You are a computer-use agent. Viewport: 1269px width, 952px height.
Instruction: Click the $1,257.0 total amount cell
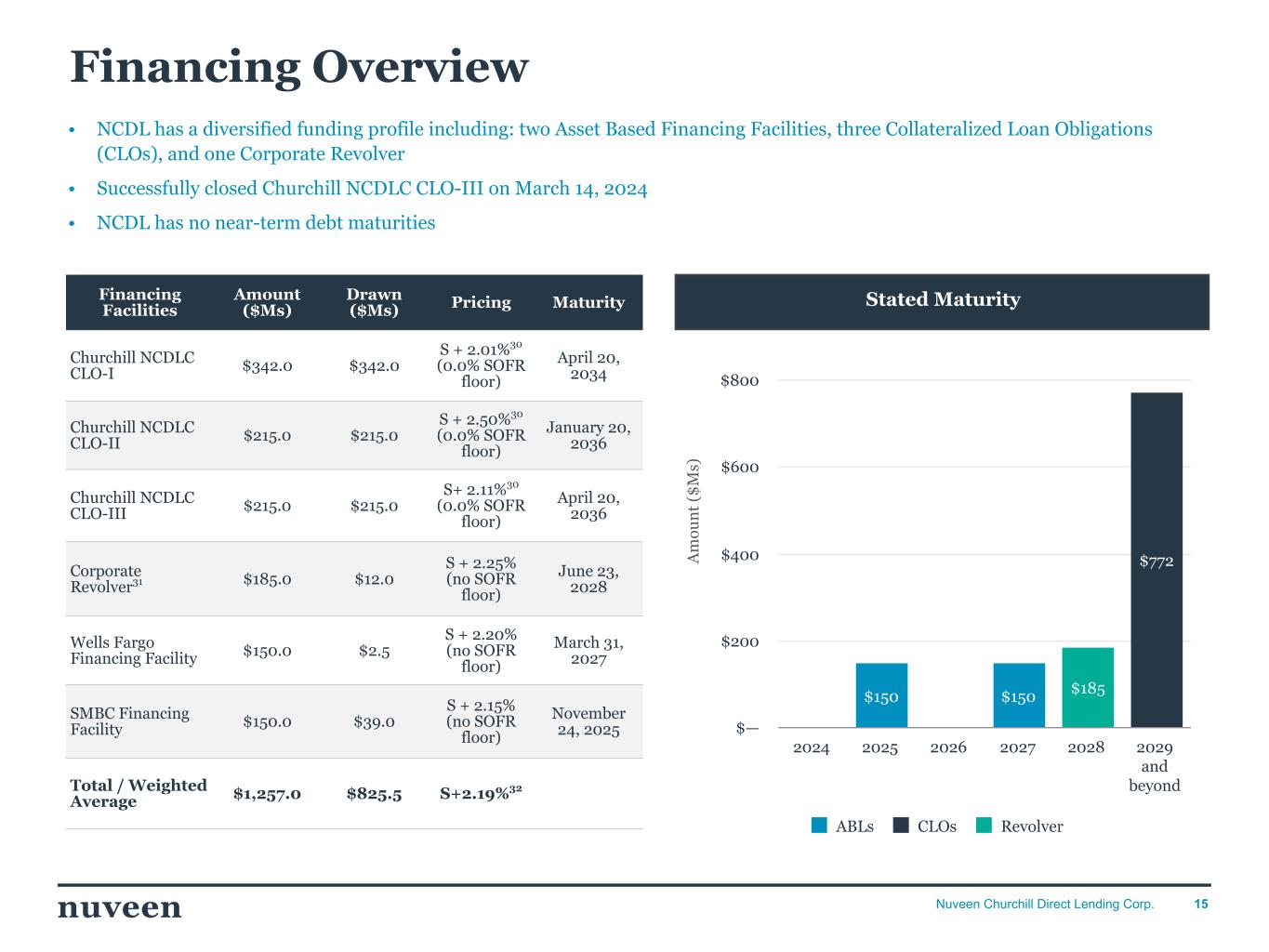click(x=267, y=793)
